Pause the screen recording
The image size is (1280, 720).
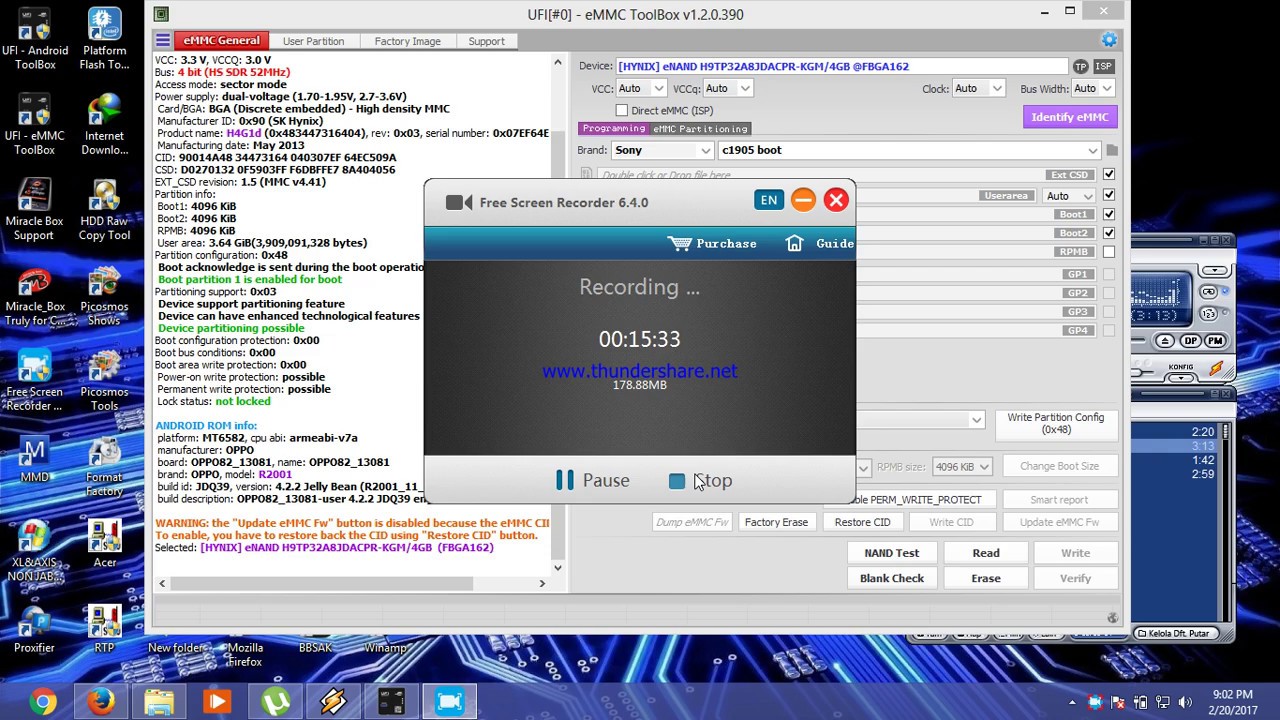pos(593,481)
